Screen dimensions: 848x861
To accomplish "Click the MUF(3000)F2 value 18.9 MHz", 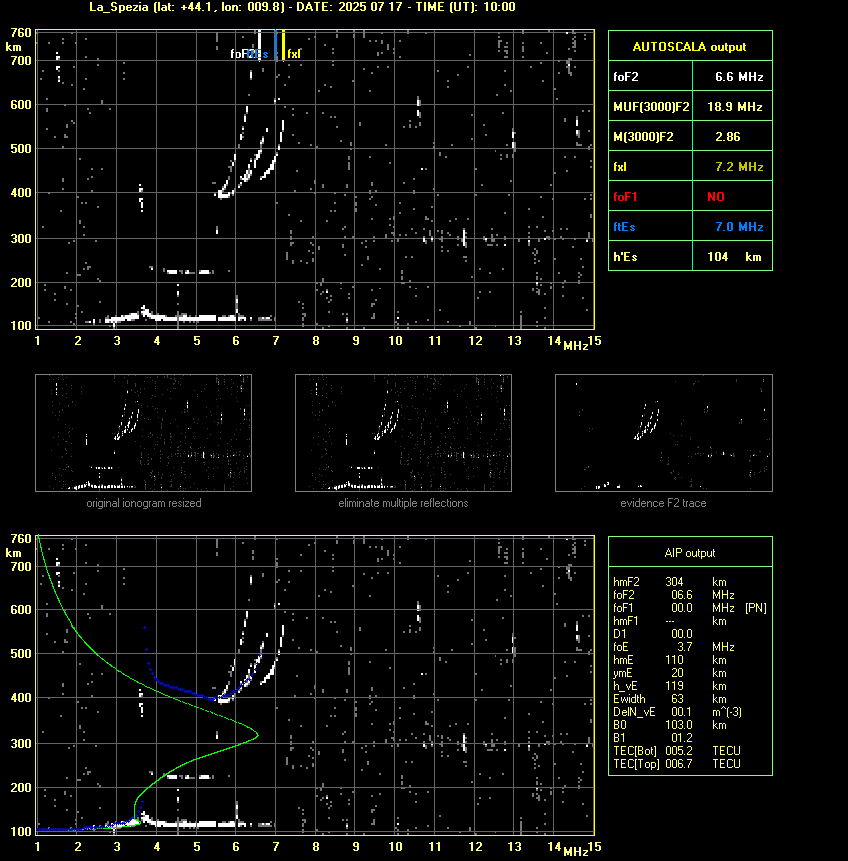I will (x=734, y=107).
